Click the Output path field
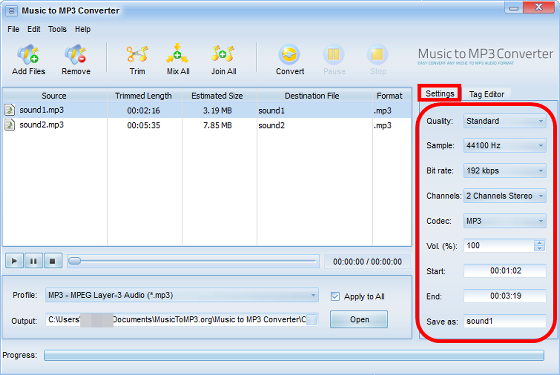560x375 pixels. [x=176, y=320]
